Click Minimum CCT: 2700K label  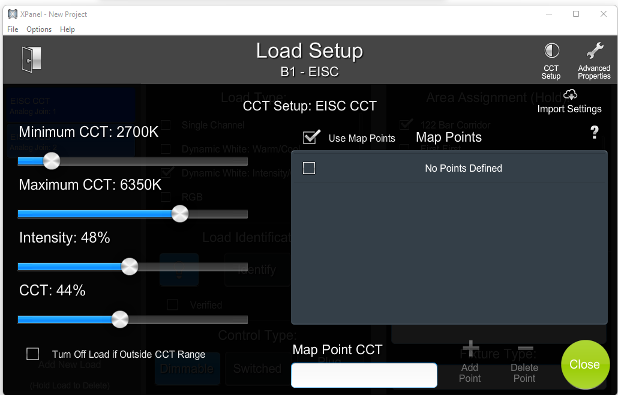[x=89, y=132]
